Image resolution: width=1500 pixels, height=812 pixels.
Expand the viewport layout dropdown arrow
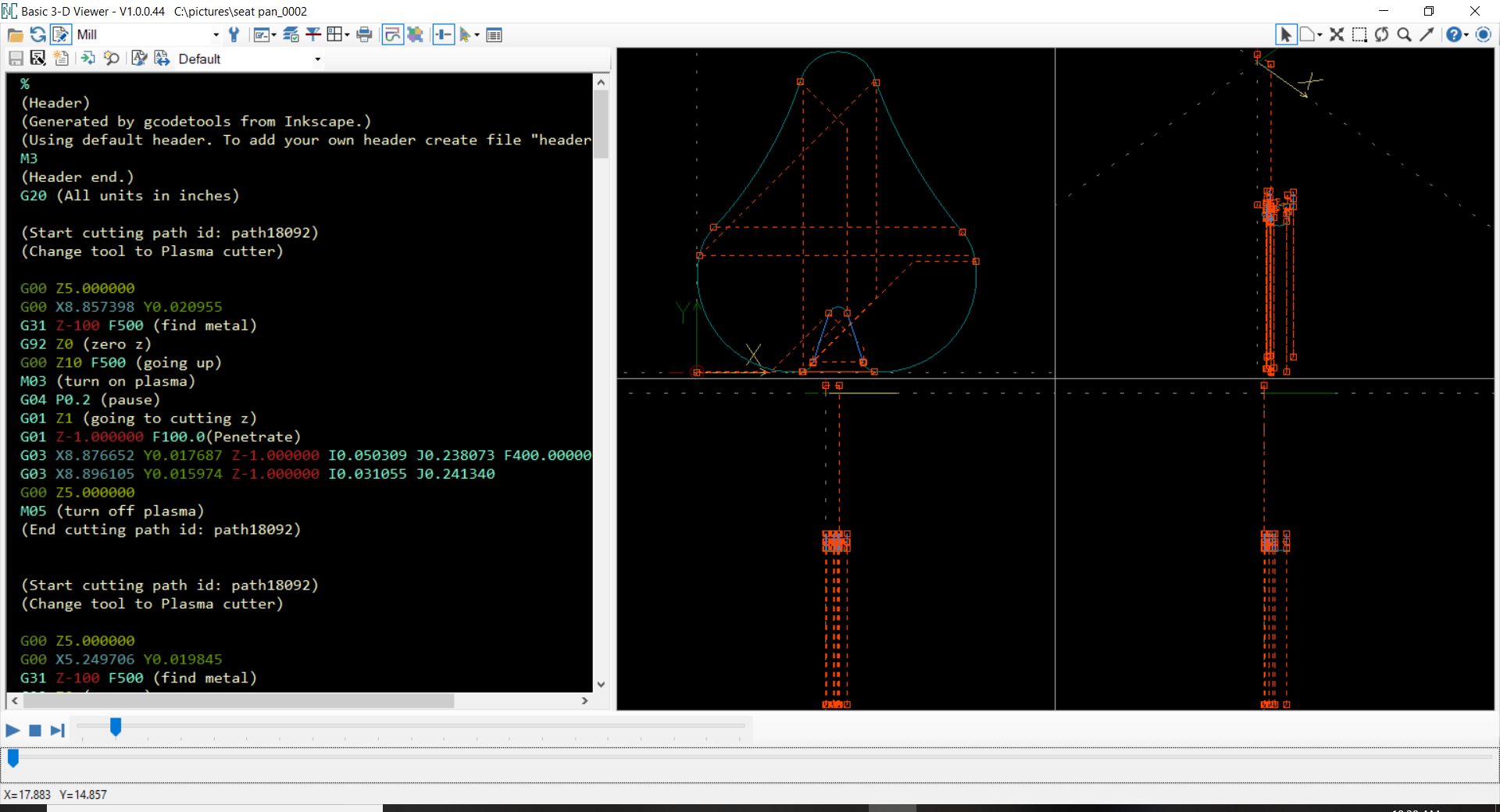[x=347, y=35]
